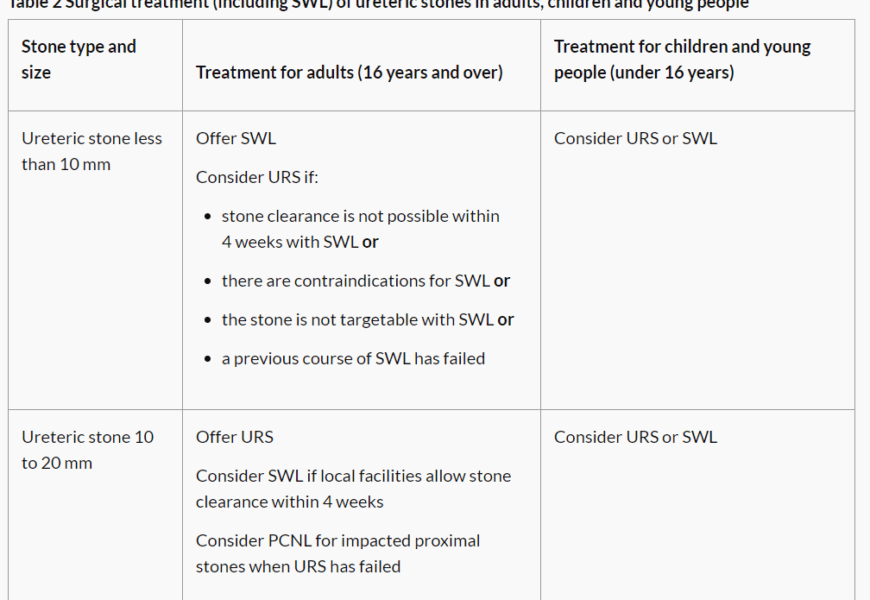Click the 'stone is not targetable' bullet text

point(357,320)
